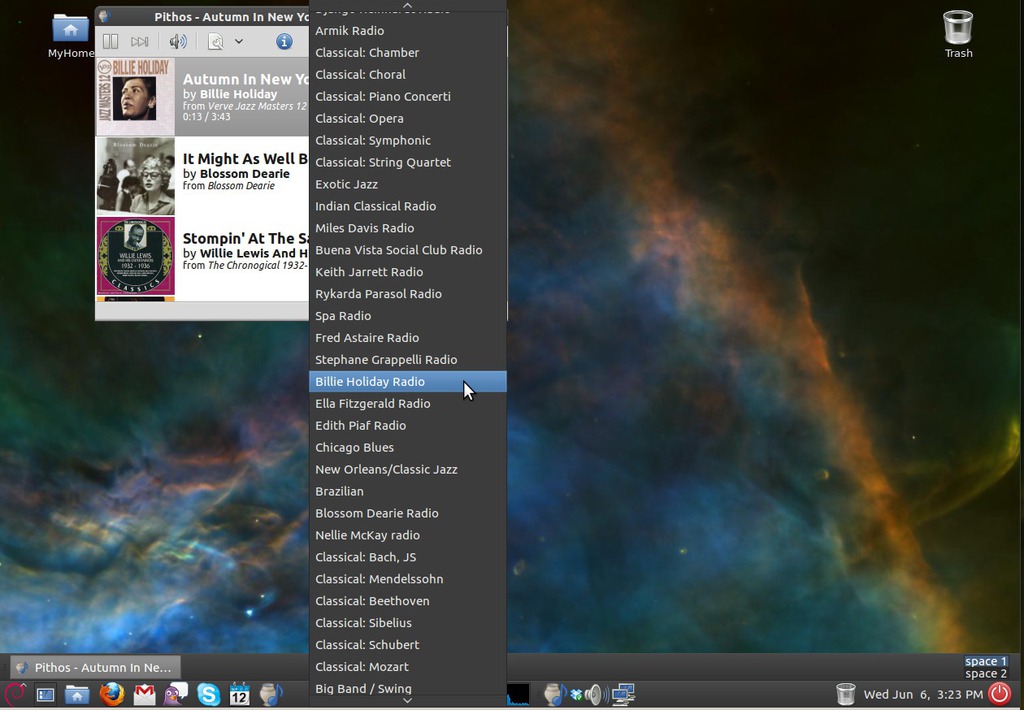Viewport: 1024px width, 710px height.
Task: Click the 'Autumn In New Yo' song title
Action: click(246, 79)
